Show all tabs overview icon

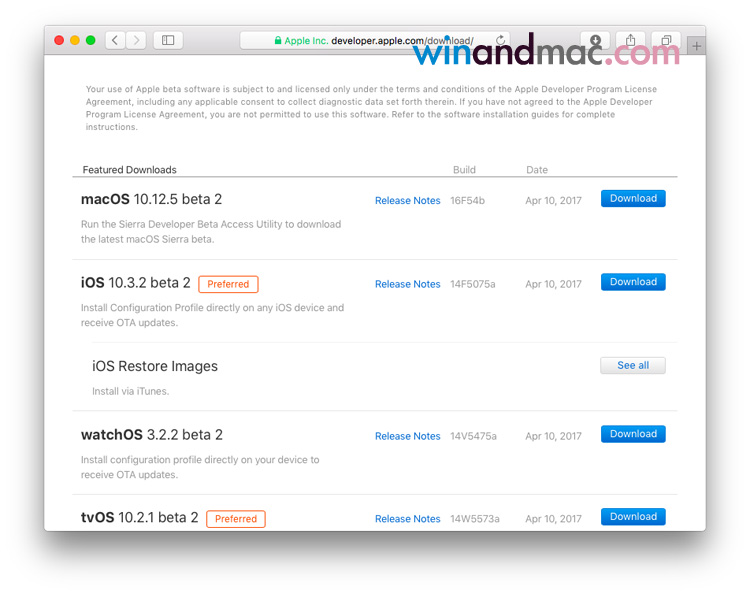click(665, 41)
